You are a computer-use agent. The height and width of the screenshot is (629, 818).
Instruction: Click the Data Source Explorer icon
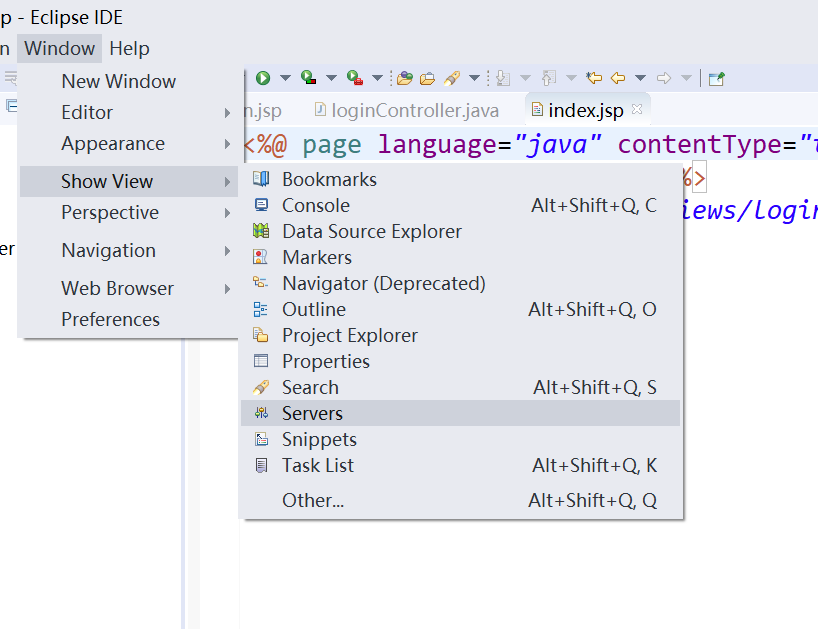click(261, 231)
